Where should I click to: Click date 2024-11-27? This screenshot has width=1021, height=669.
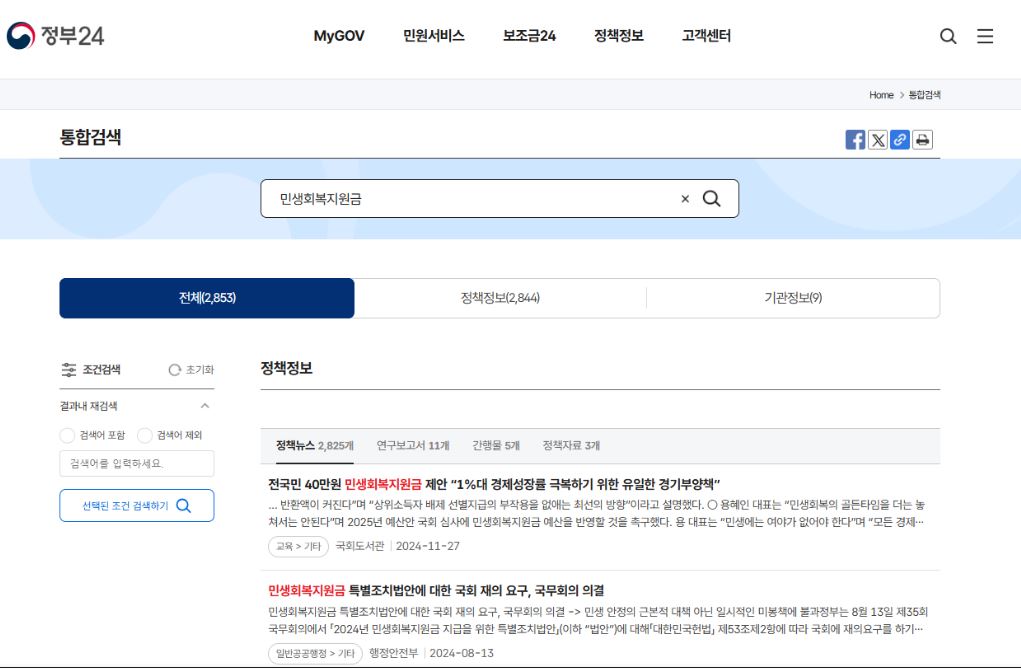(x=428, y=547)
